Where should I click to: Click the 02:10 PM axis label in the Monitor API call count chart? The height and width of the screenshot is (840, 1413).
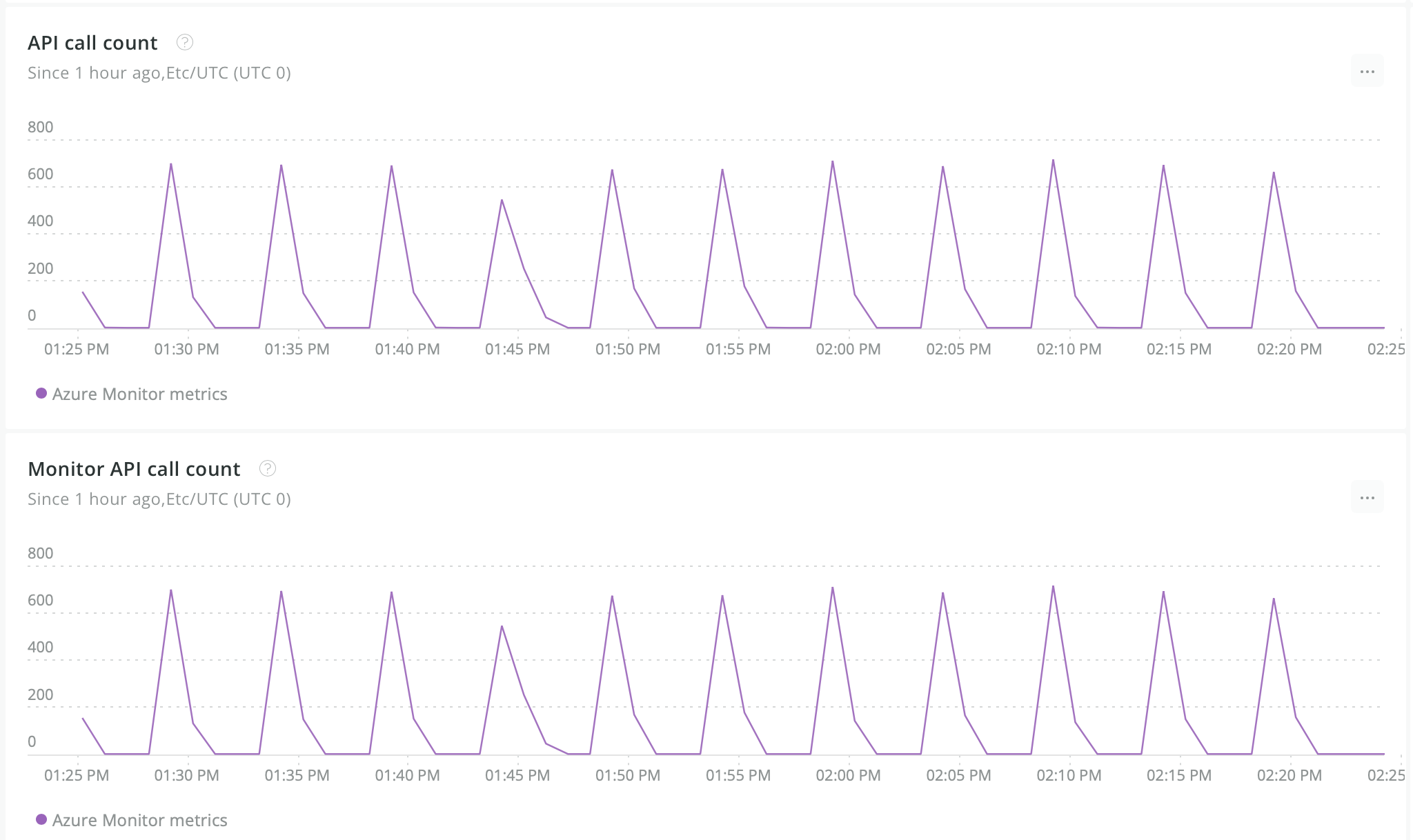1069,775
